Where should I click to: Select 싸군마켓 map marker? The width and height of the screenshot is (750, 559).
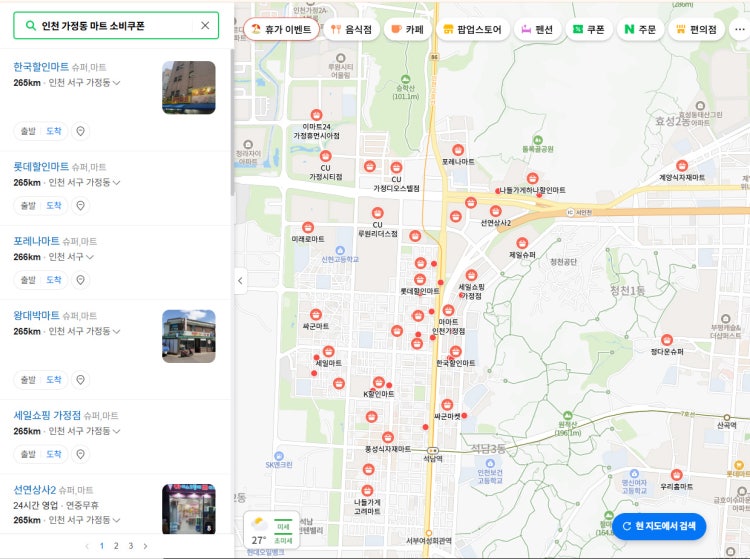point(447,405)
